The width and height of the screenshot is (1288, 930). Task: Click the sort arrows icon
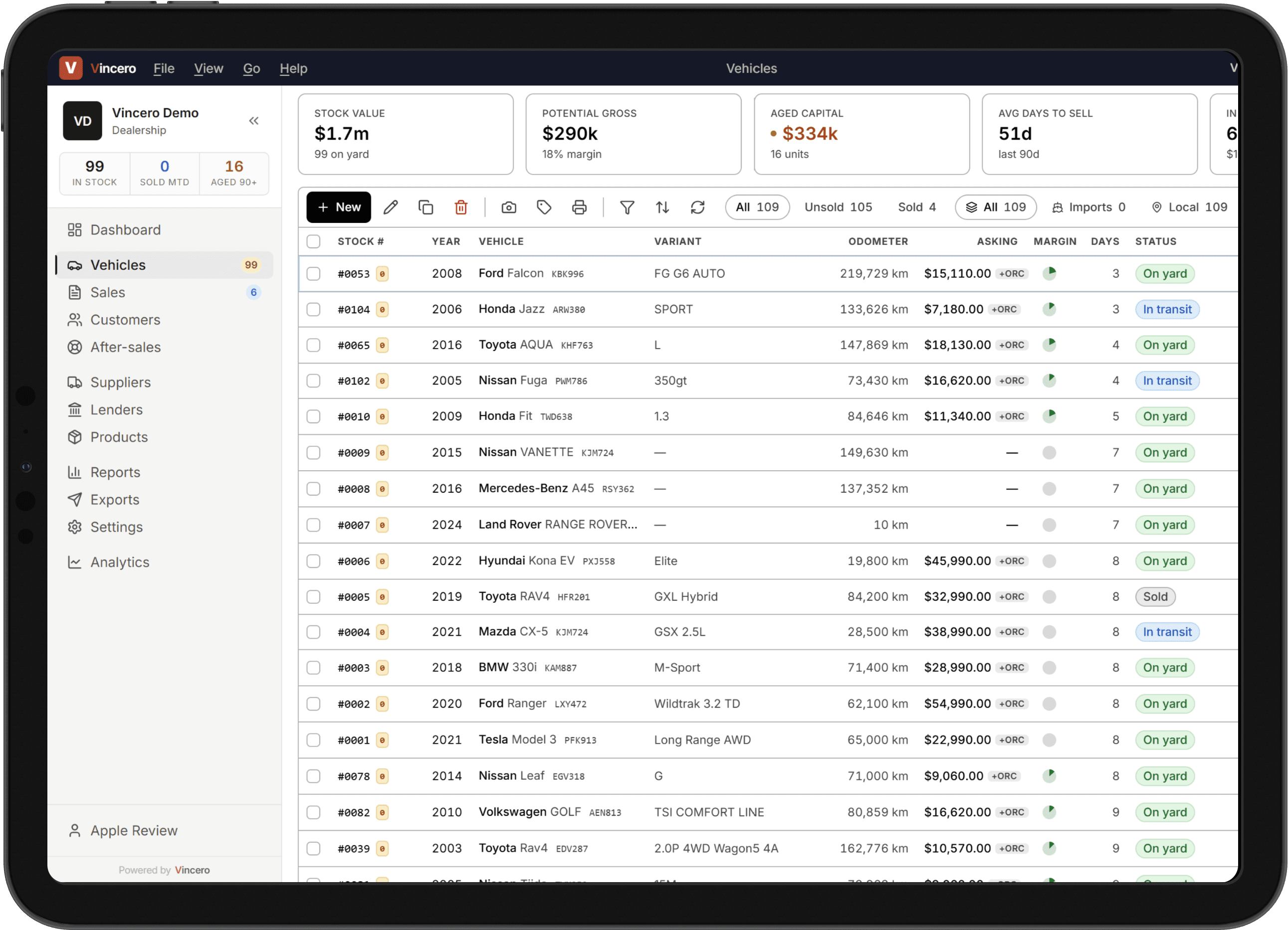[662, 207]
